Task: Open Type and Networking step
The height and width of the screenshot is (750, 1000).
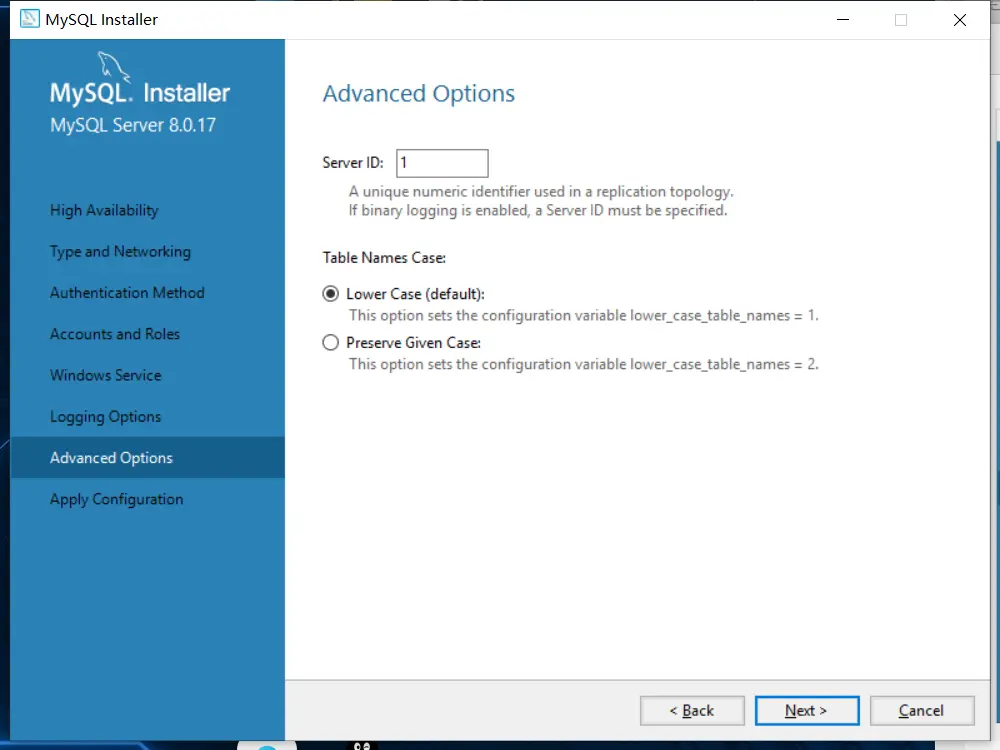Action: pyautogui.click(x=120, y=252)
